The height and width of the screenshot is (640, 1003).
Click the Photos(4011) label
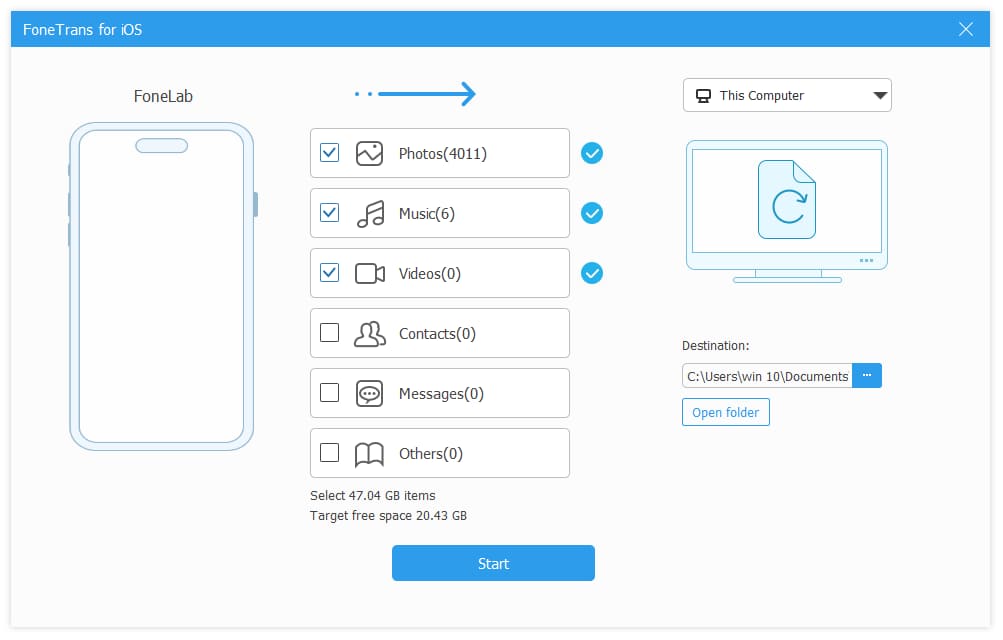coord(443,154)
